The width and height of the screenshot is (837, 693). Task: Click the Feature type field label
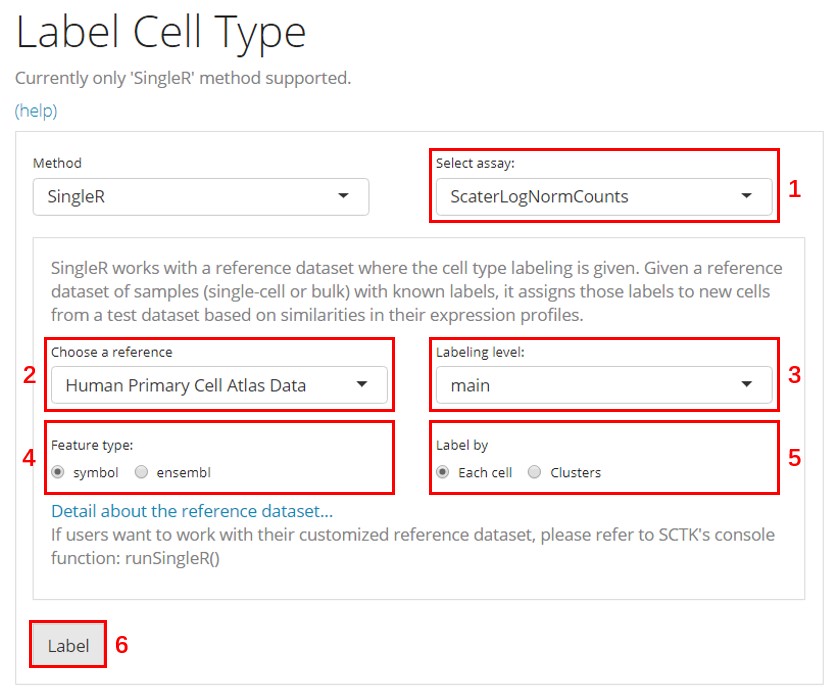coord(90,445)
